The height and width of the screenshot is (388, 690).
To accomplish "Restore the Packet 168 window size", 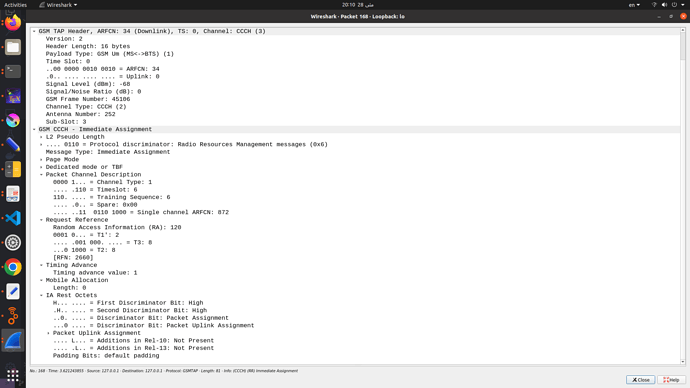I will (x=671, y=16).
